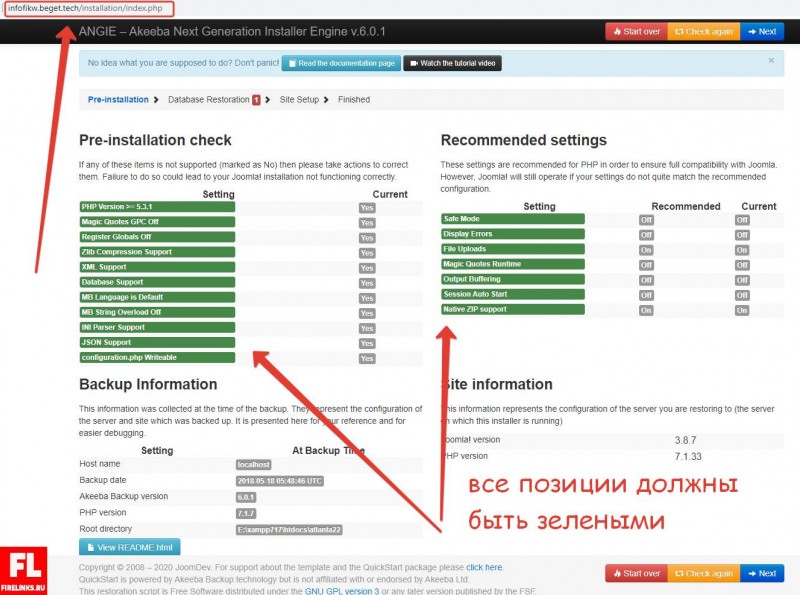Click the browser address bar URL
Viewport: 800px width, 595px height.
click(x=85, y=8)
